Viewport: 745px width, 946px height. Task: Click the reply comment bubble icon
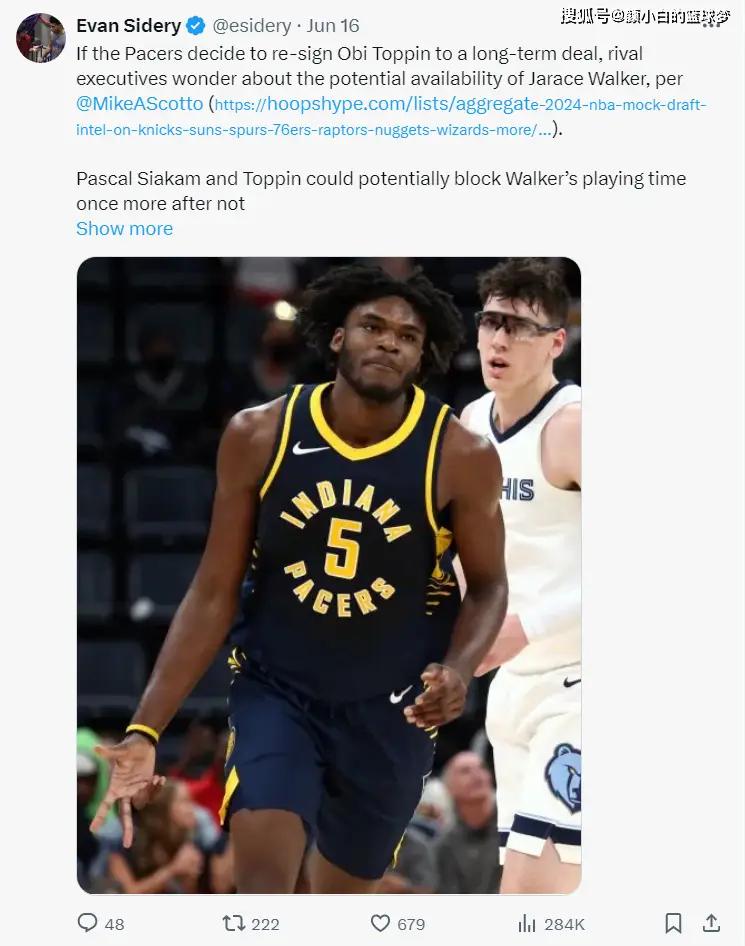[87, 922]
